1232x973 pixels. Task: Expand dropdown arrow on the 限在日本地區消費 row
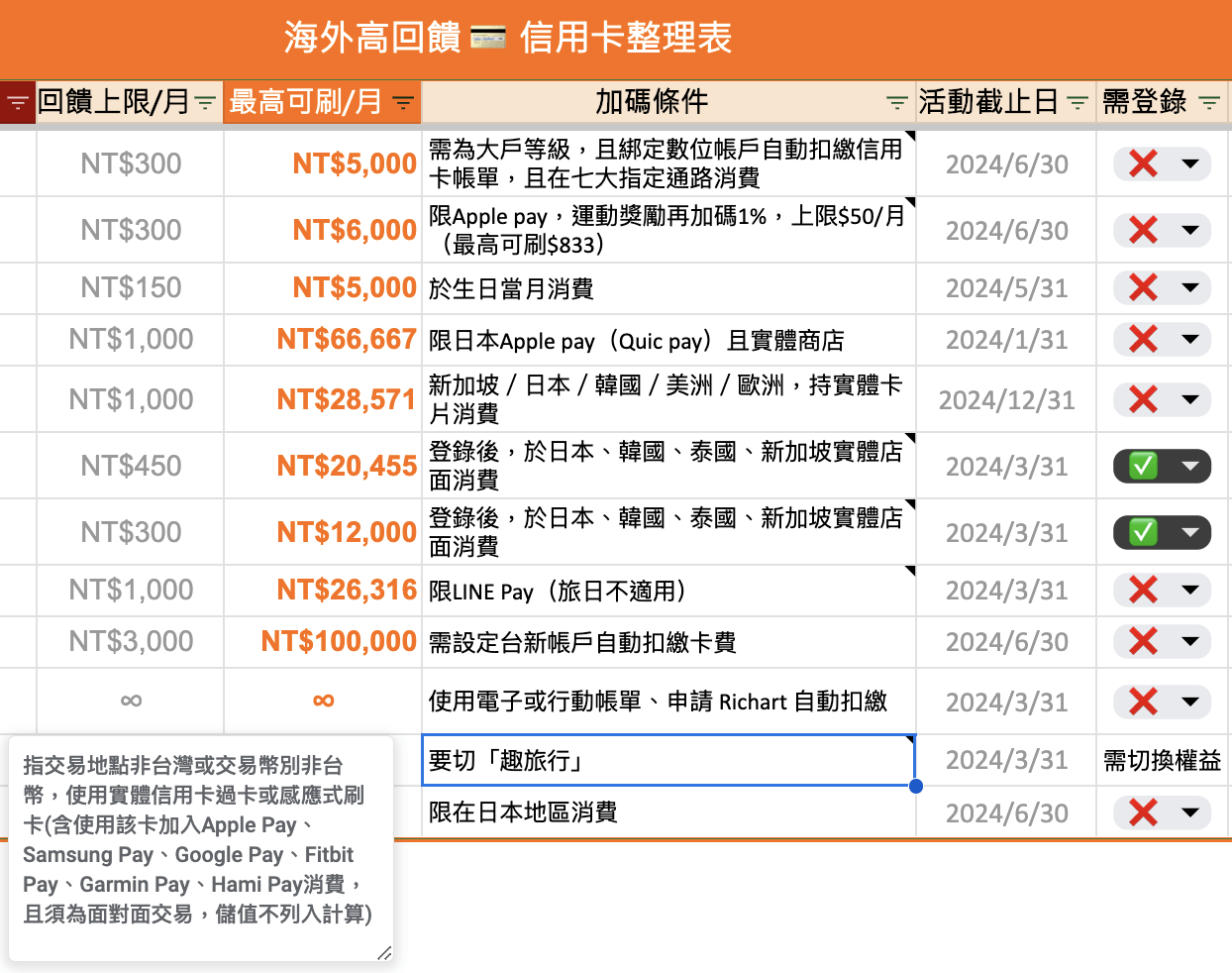[x=1190, y=813]
